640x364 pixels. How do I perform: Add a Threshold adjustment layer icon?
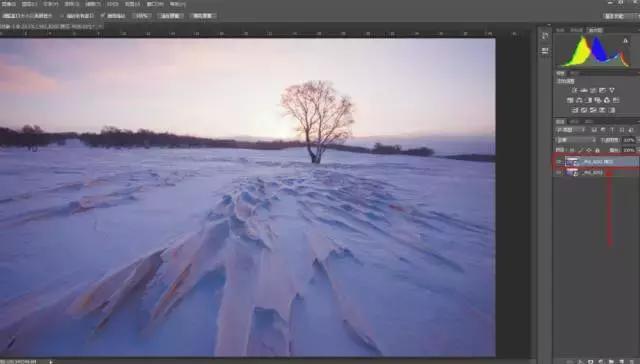[593, 110]
